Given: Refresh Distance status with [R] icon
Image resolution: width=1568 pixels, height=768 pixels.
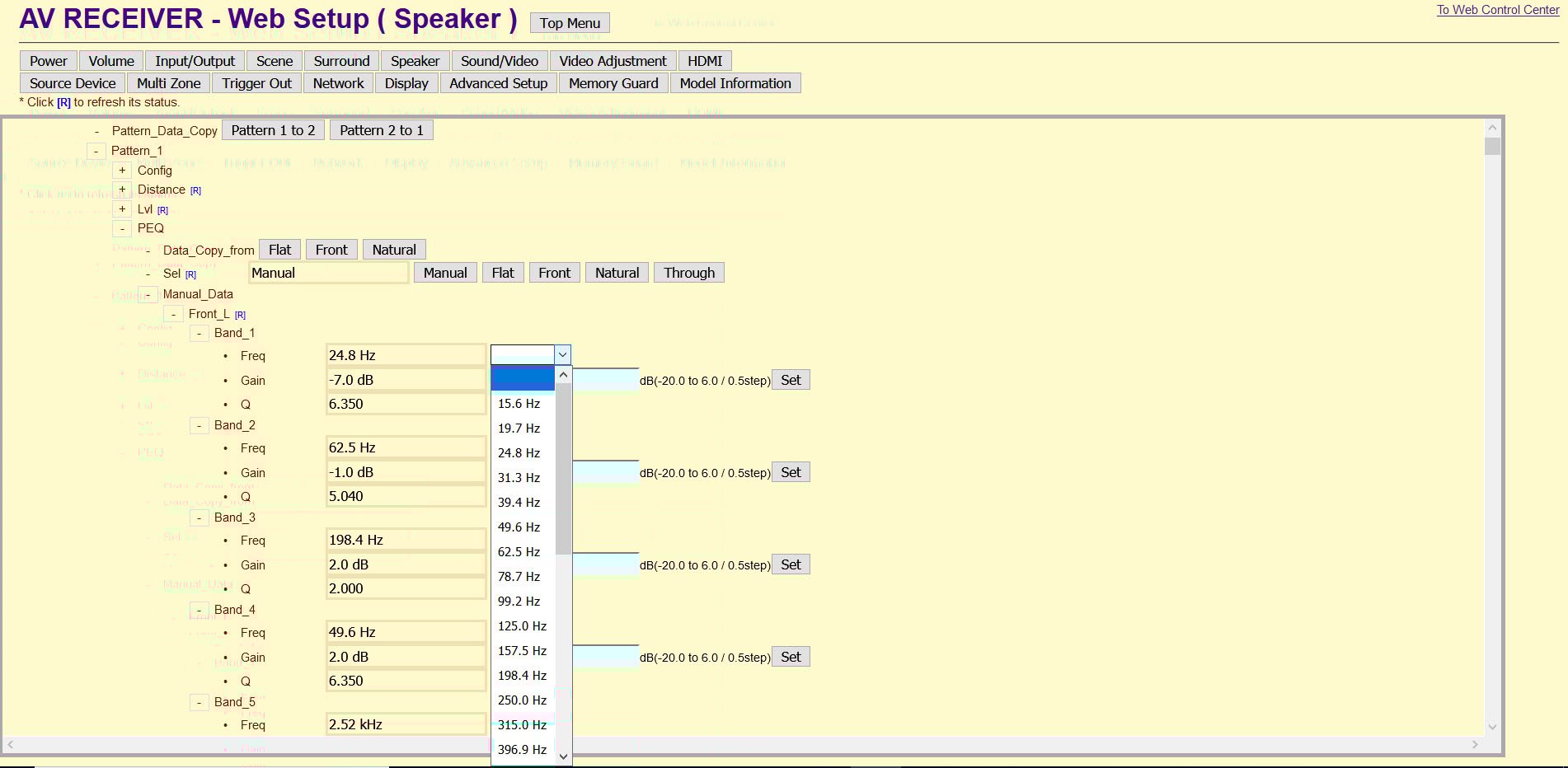Looking at the screenshot, I should tap(195, 190).
